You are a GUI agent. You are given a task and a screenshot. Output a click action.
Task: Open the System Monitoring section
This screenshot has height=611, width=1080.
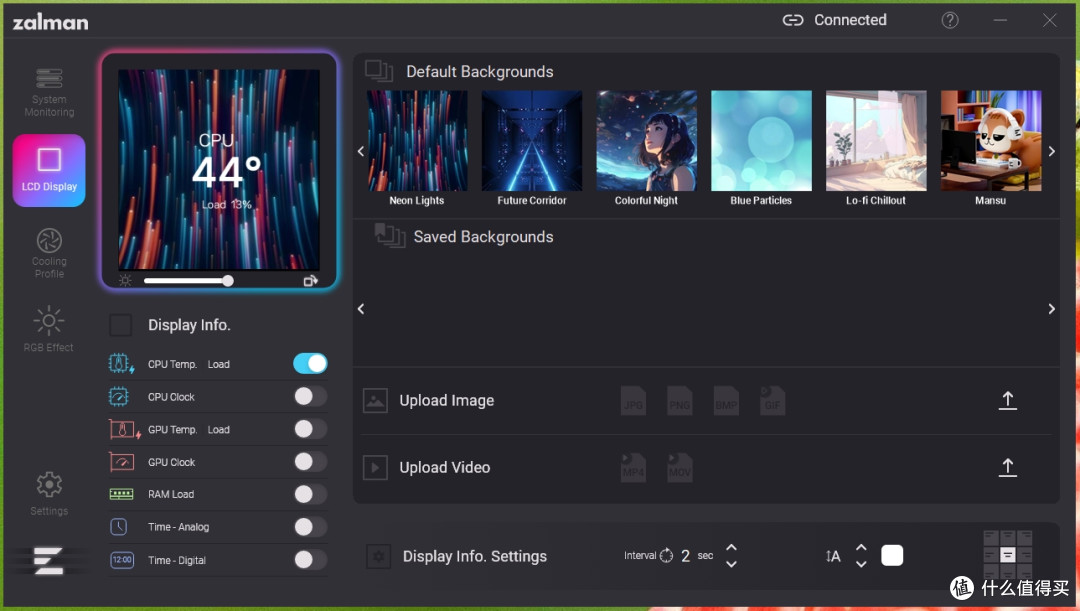click(x=49, y=92)
